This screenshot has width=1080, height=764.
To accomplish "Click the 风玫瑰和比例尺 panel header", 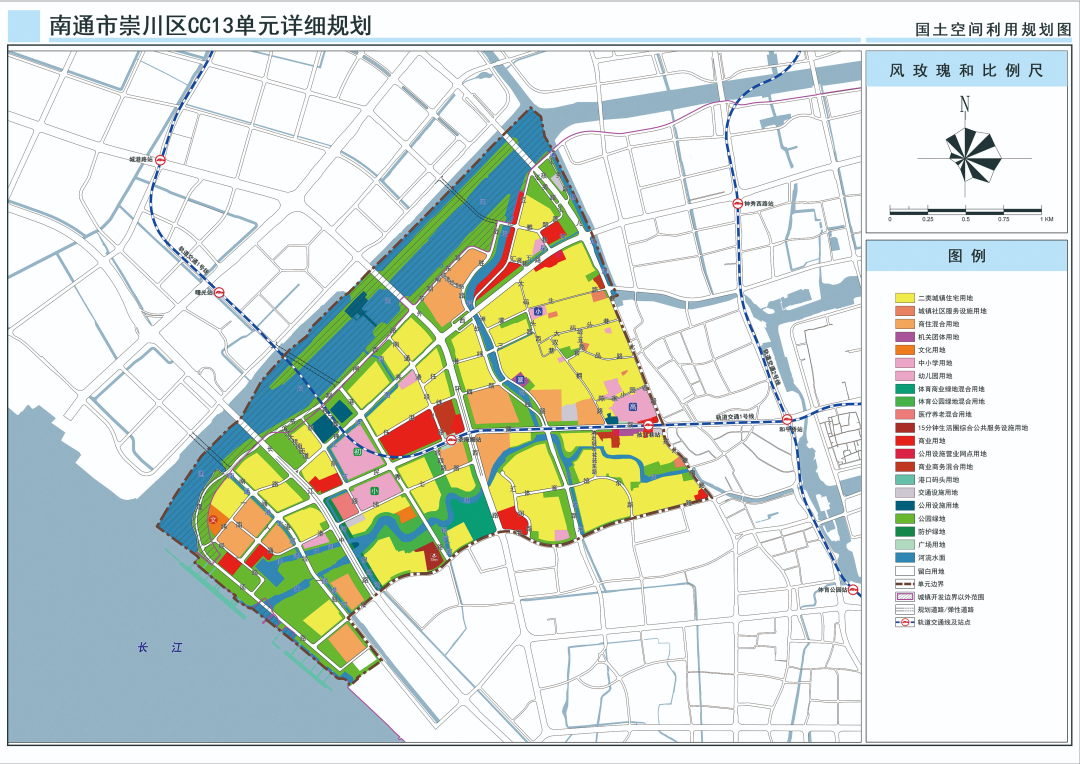I will coord(966,72).
